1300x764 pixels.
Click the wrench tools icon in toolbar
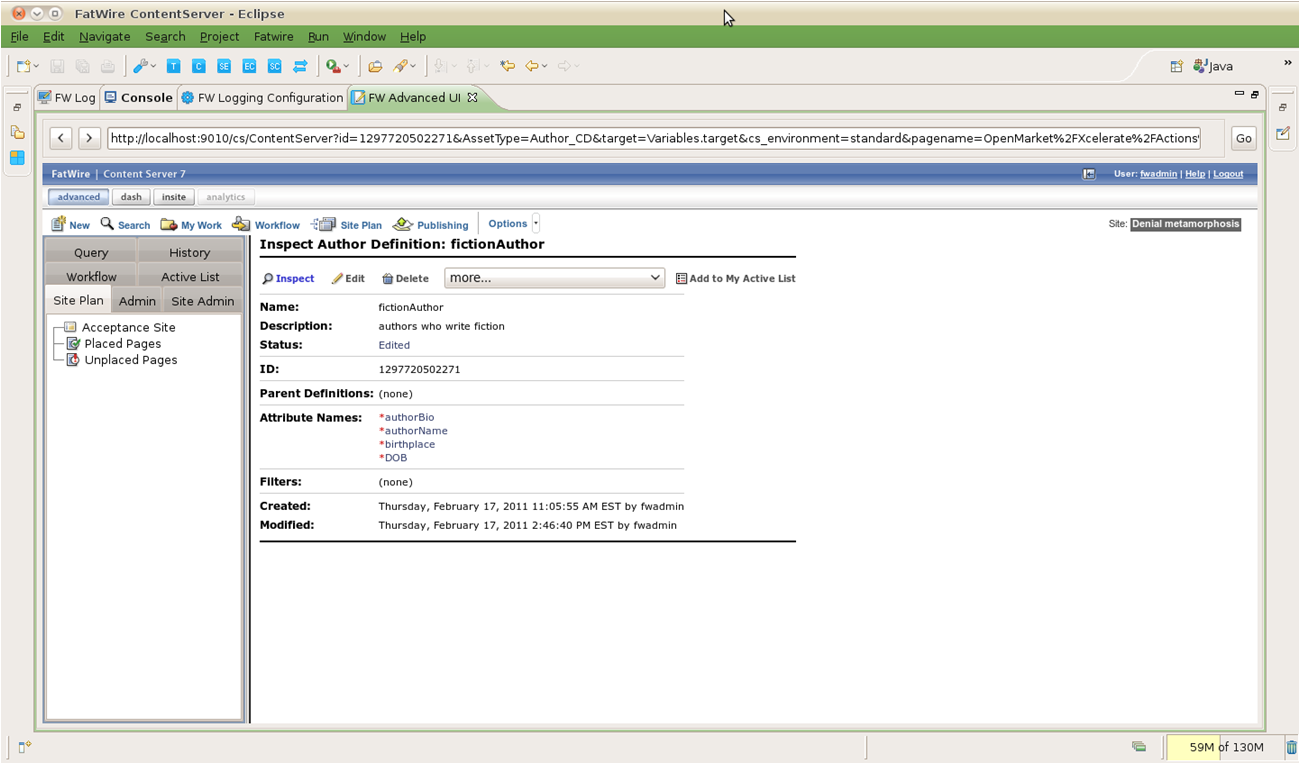tap(140, 66)
